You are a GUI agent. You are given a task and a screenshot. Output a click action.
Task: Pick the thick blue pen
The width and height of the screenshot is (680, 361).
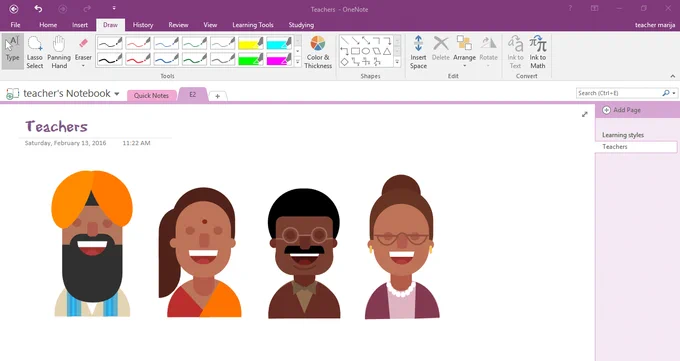coord(166,59)
